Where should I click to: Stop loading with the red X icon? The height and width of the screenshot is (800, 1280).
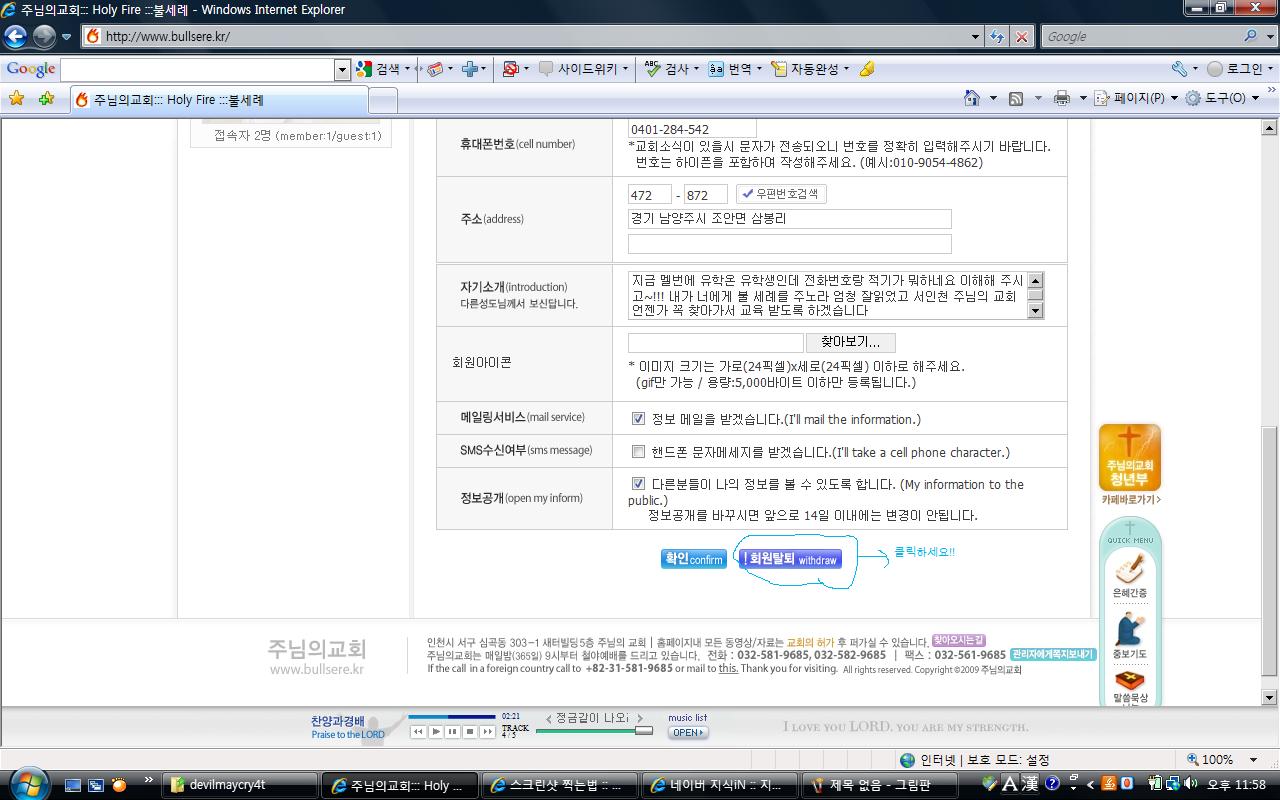(1021, 37)
